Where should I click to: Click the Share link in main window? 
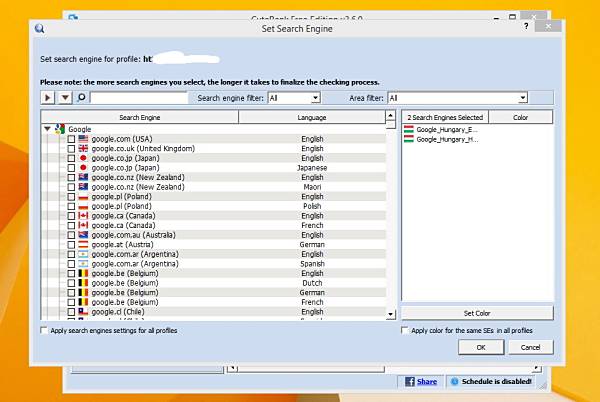pos(427,381)
